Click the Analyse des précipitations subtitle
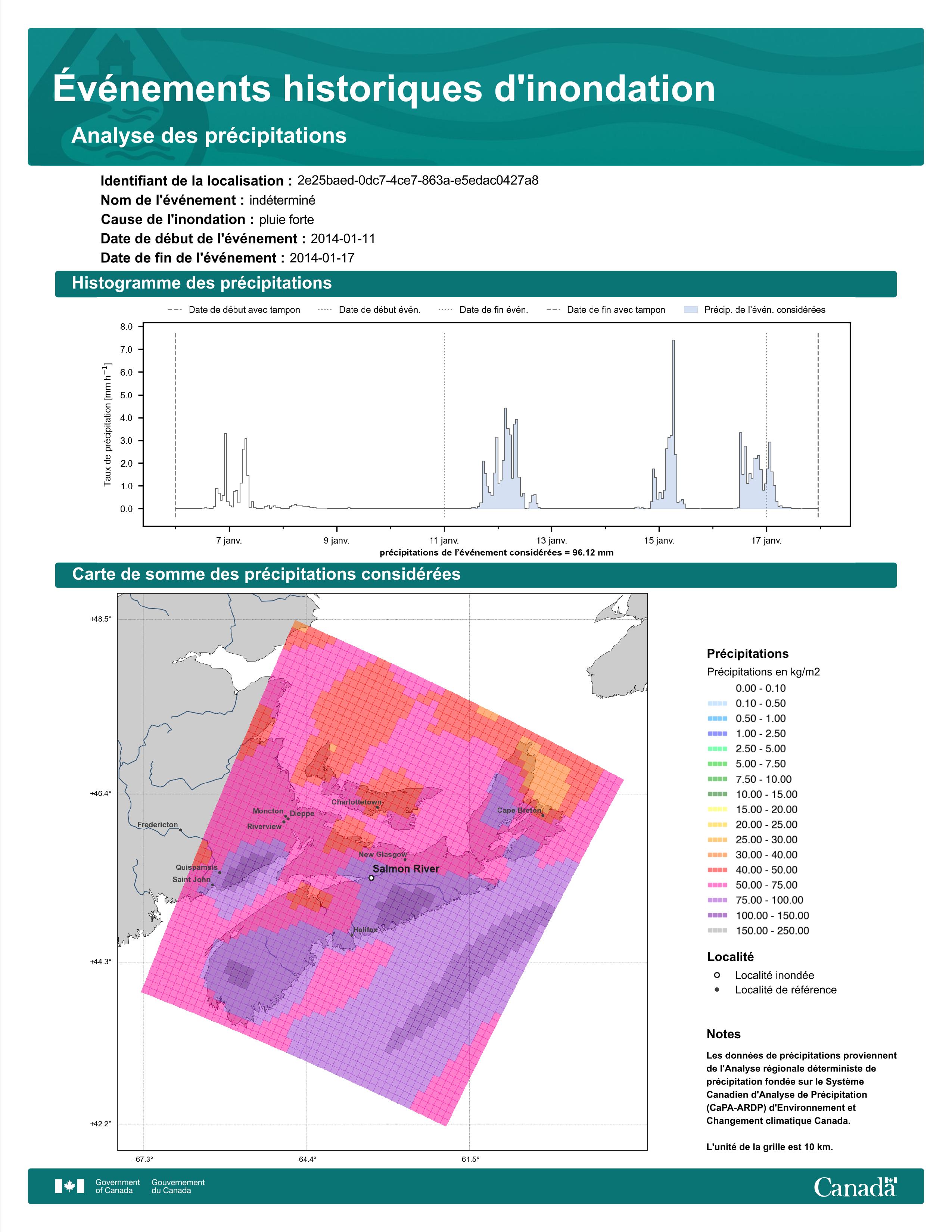Viewport: 952px width, 1232px height. pyautogui.click(x=209, y=136)
